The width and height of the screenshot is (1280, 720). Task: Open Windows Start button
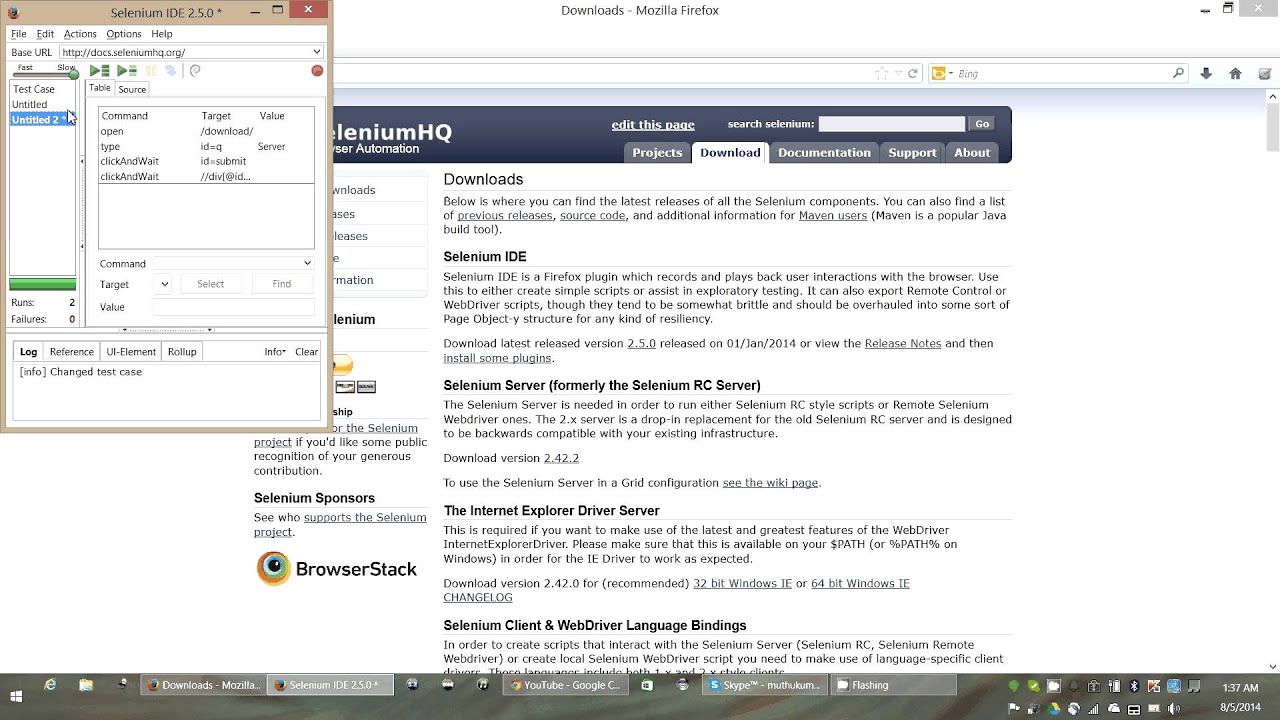point(16,695)
